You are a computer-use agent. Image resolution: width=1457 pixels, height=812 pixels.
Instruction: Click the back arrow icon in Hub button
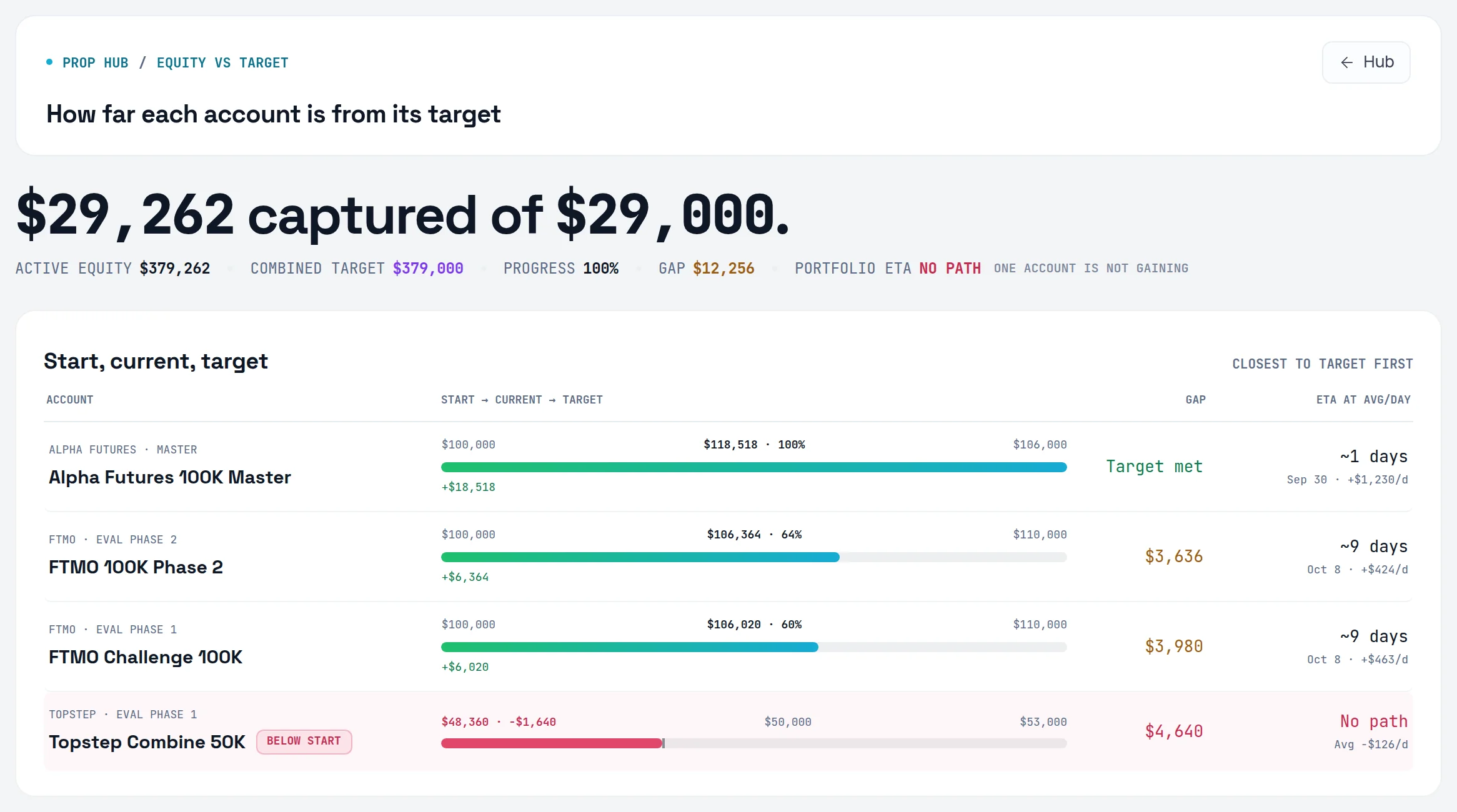(x=1347, y=62)
